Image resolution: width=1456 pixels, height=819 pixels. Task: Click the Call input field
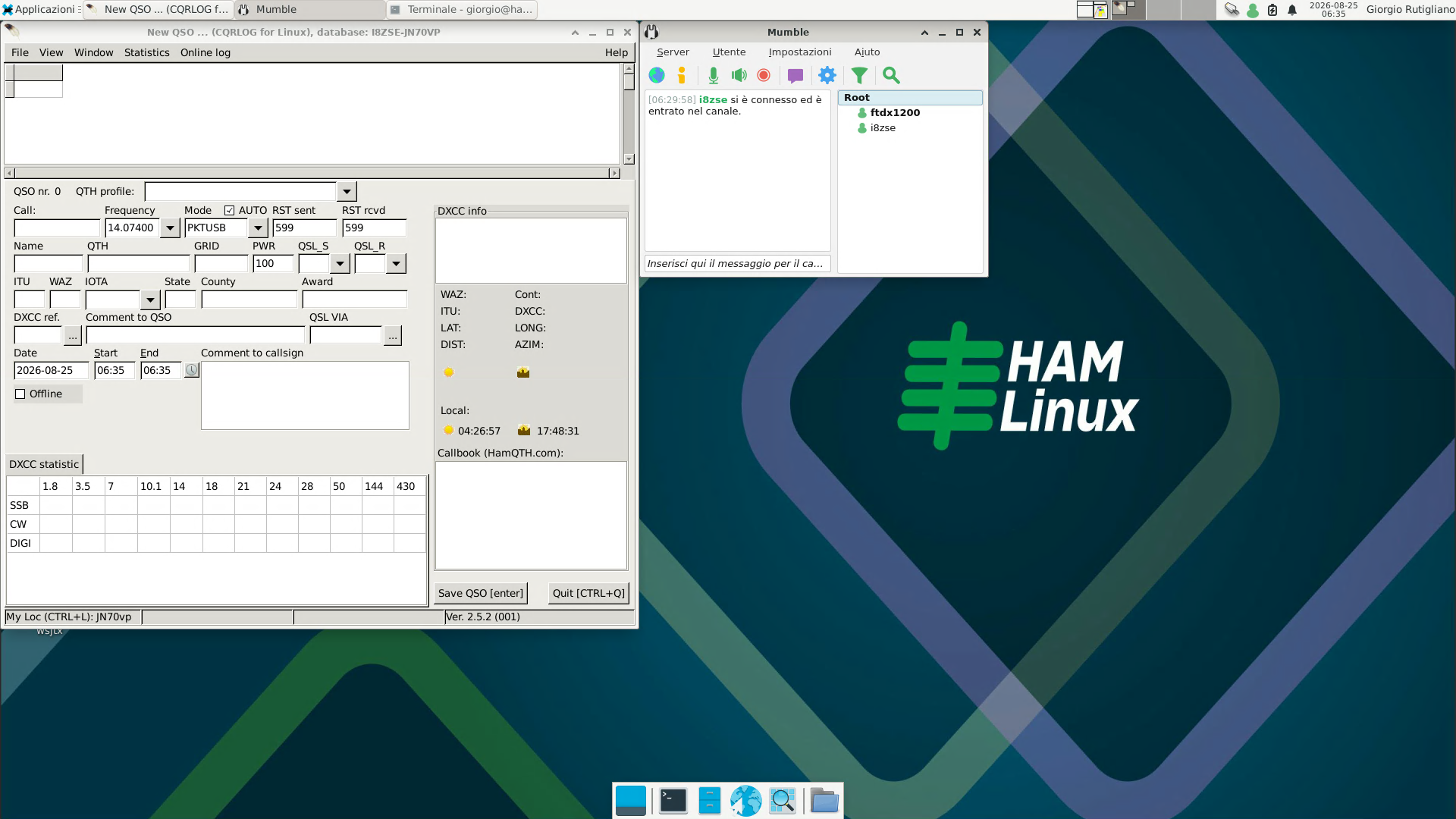point(57,227)
